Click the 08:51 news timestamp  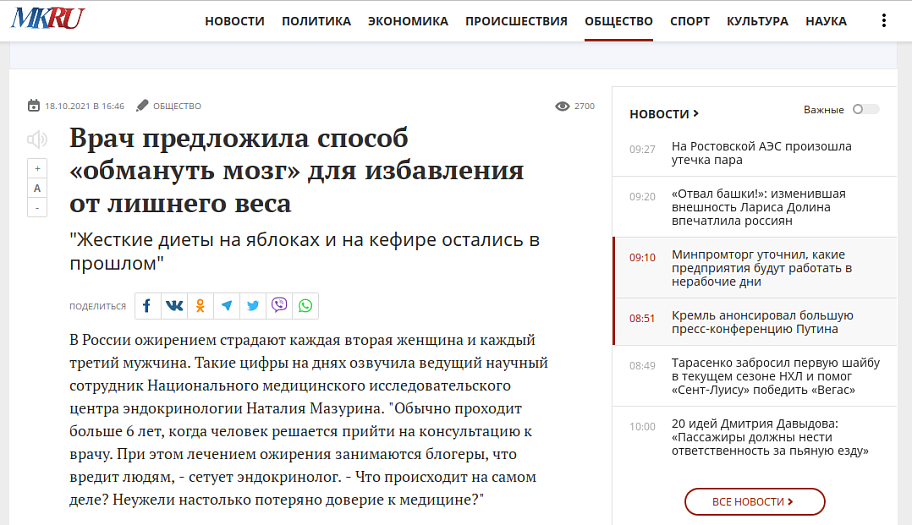[642, 319]
